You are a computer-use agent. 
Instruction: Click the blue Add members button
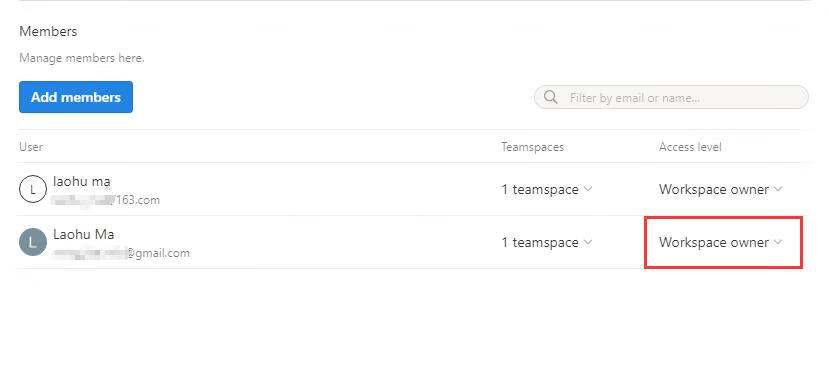[x=76, y=97]
